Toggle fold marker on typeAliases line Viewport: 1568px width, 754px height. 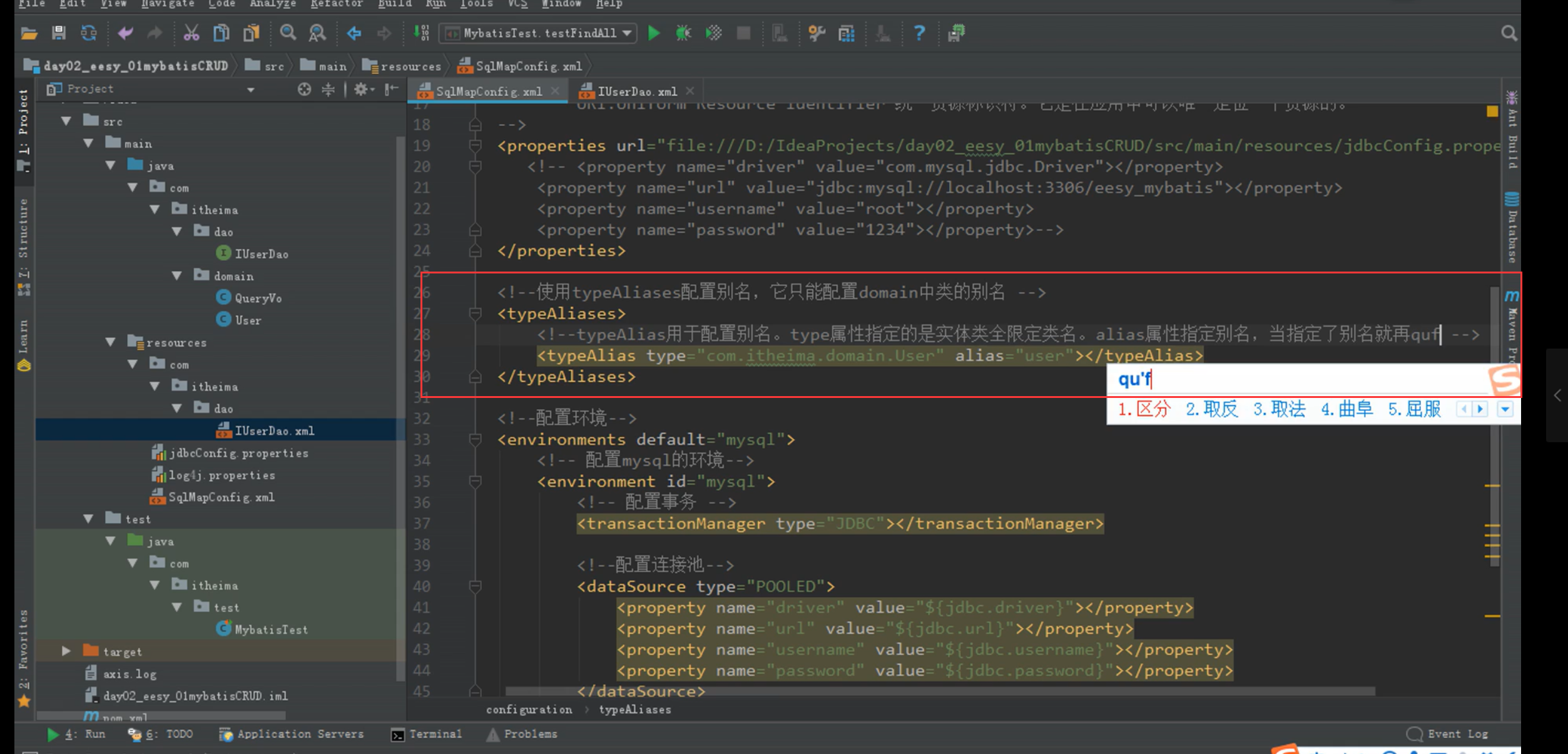[x=475, y=313]
